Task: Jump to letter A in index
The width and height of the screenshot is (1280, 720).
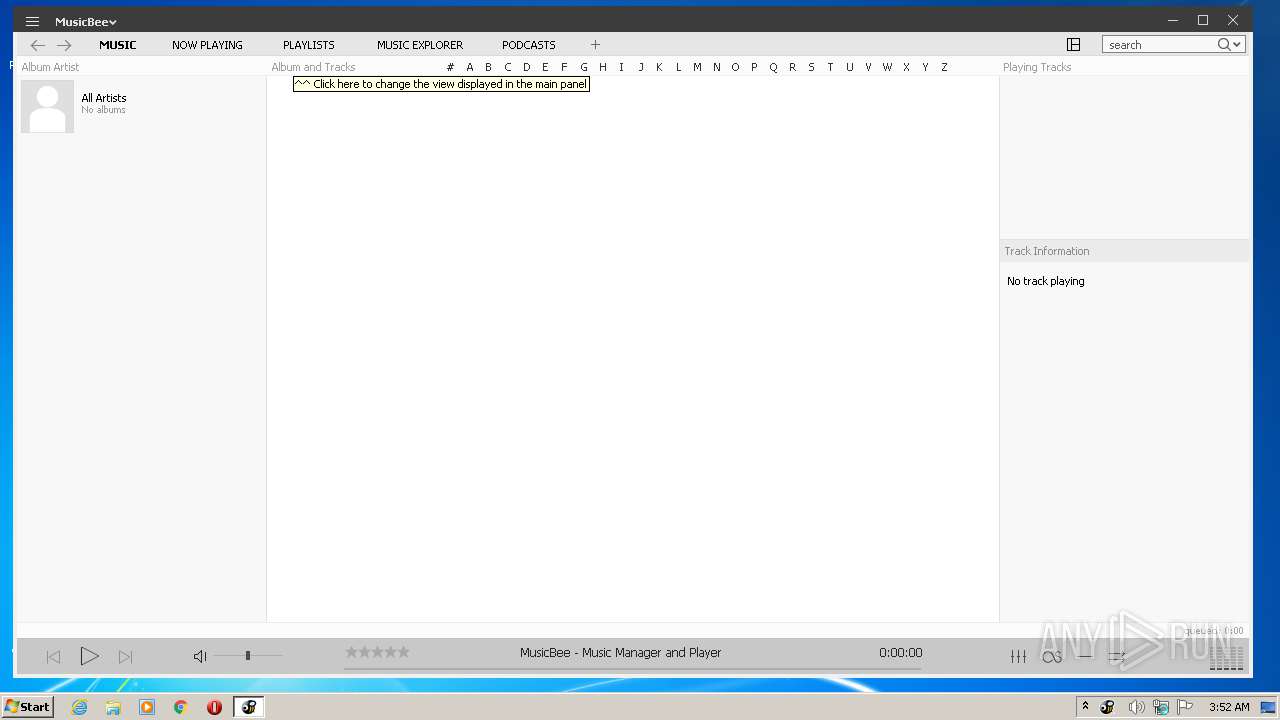Action: [470, 67]
